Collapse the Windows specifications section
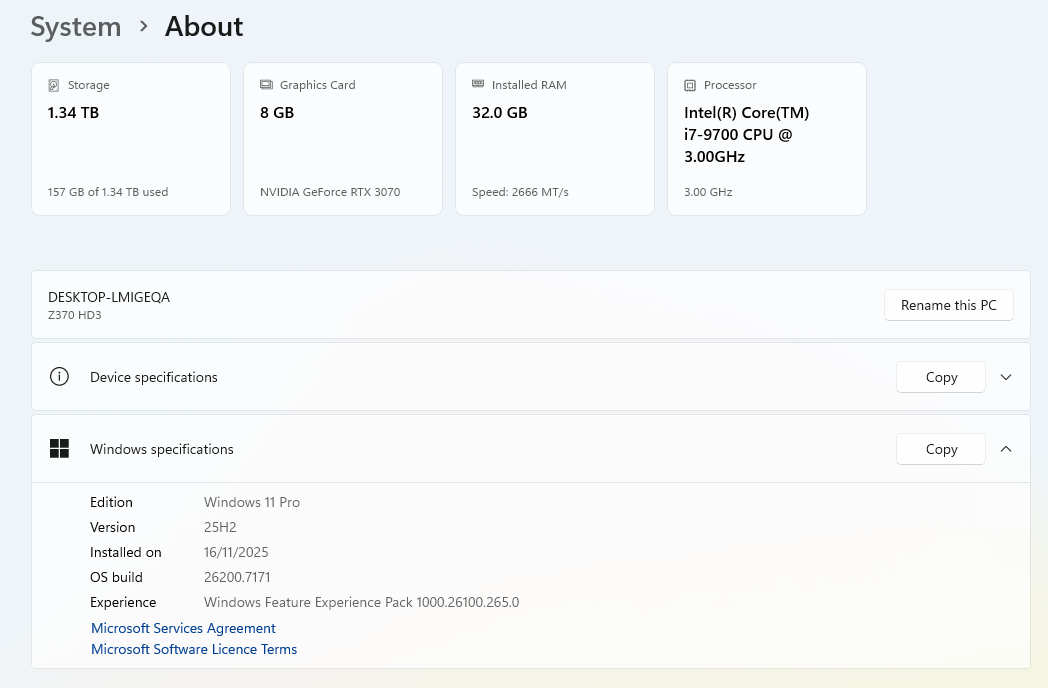Screen dimensions: 1048x688 (x=1006, y=449)
